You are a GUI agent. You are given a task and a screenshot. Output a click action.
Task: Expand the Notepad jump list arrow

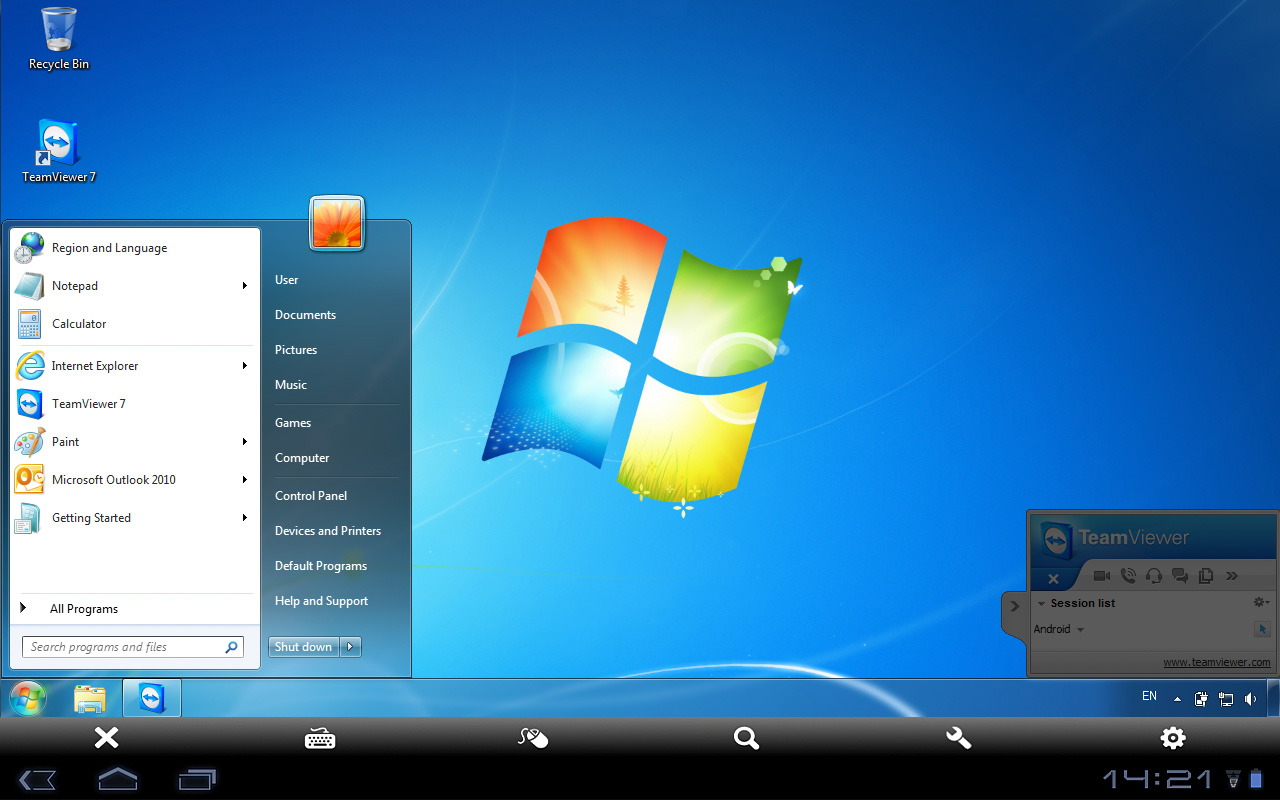pos(245,286)
